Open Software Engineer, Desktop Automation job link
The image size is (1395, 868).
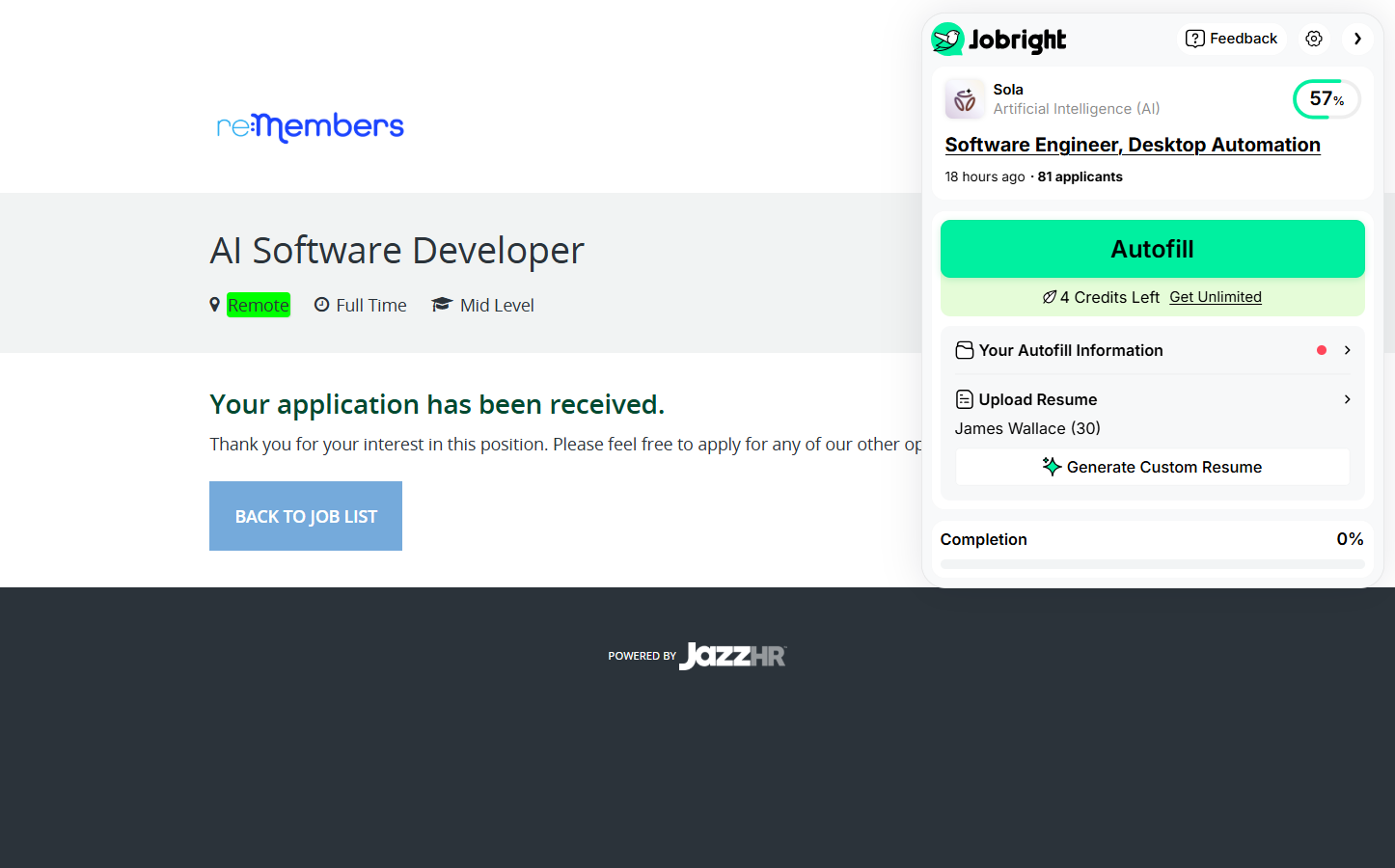(x=1132, y=145)
